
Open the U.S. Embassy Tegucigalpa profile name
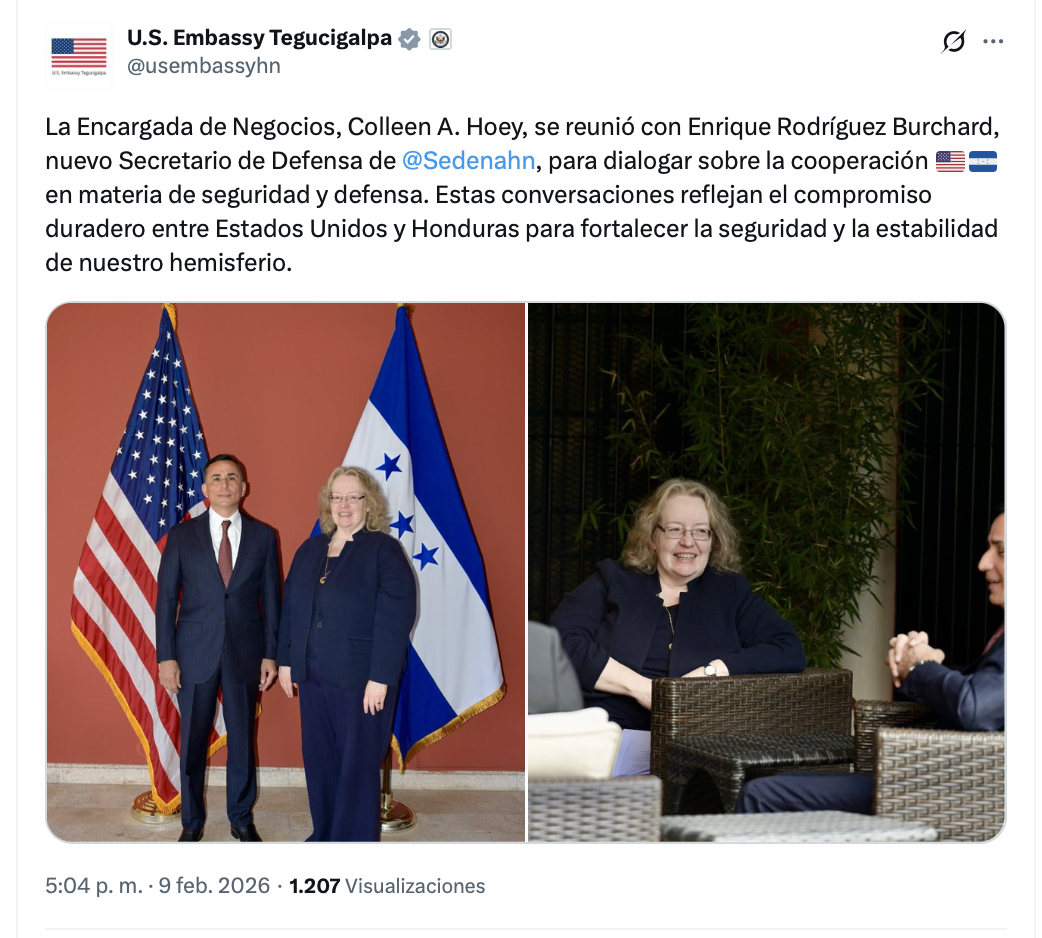pyautogui.click(x=259, y=38)
